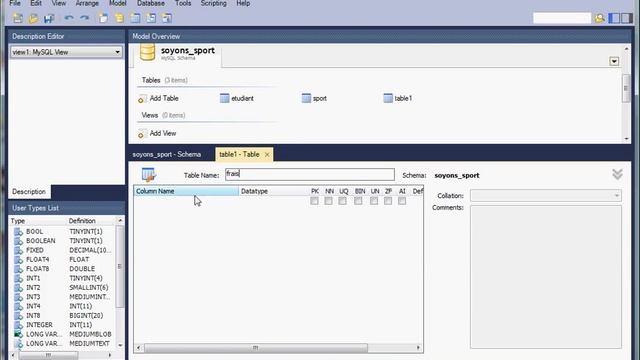
Task: Save the model with the floppy icon
Action: pyautogui.click(x=49, y=18)
